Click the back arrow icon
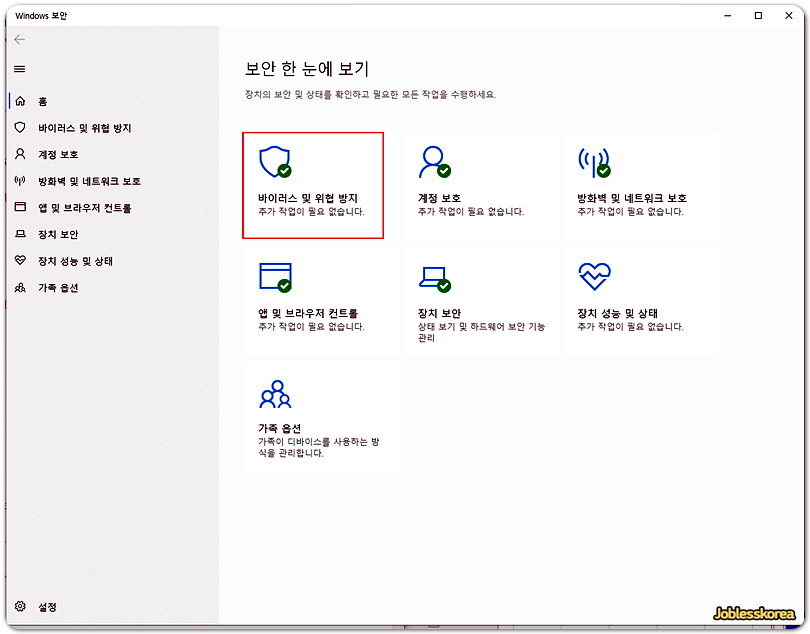Viewport: 810px width, 634px height. click(20, 40)
